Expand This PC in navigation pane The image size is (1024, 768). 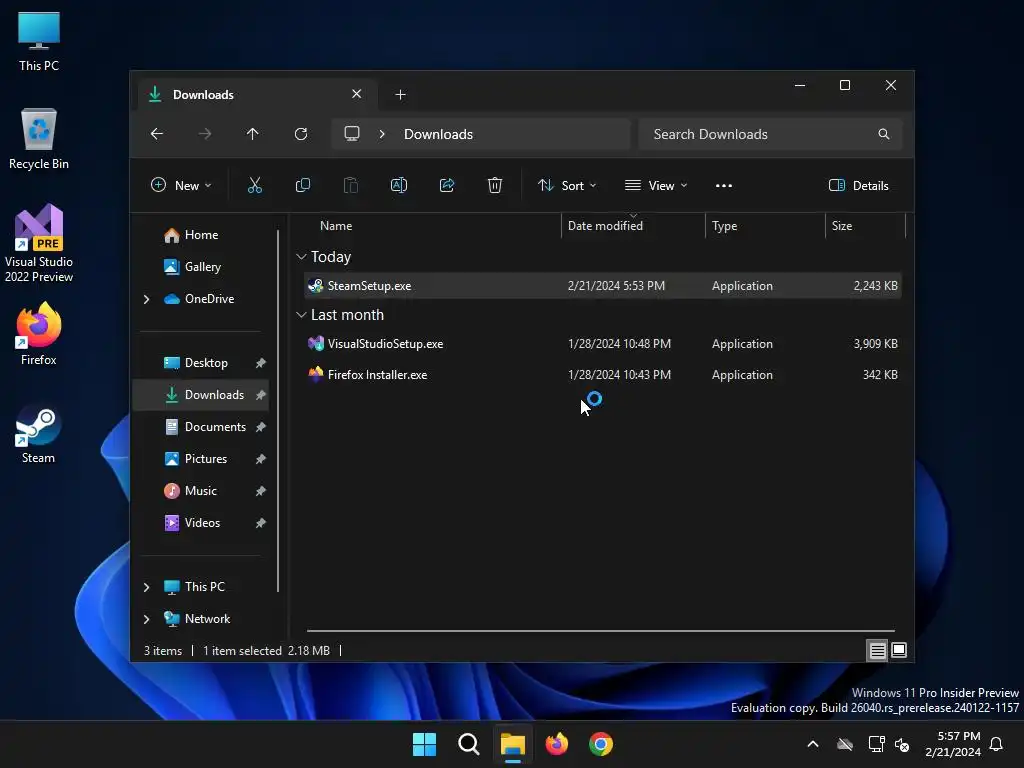(x=146, y=587)
